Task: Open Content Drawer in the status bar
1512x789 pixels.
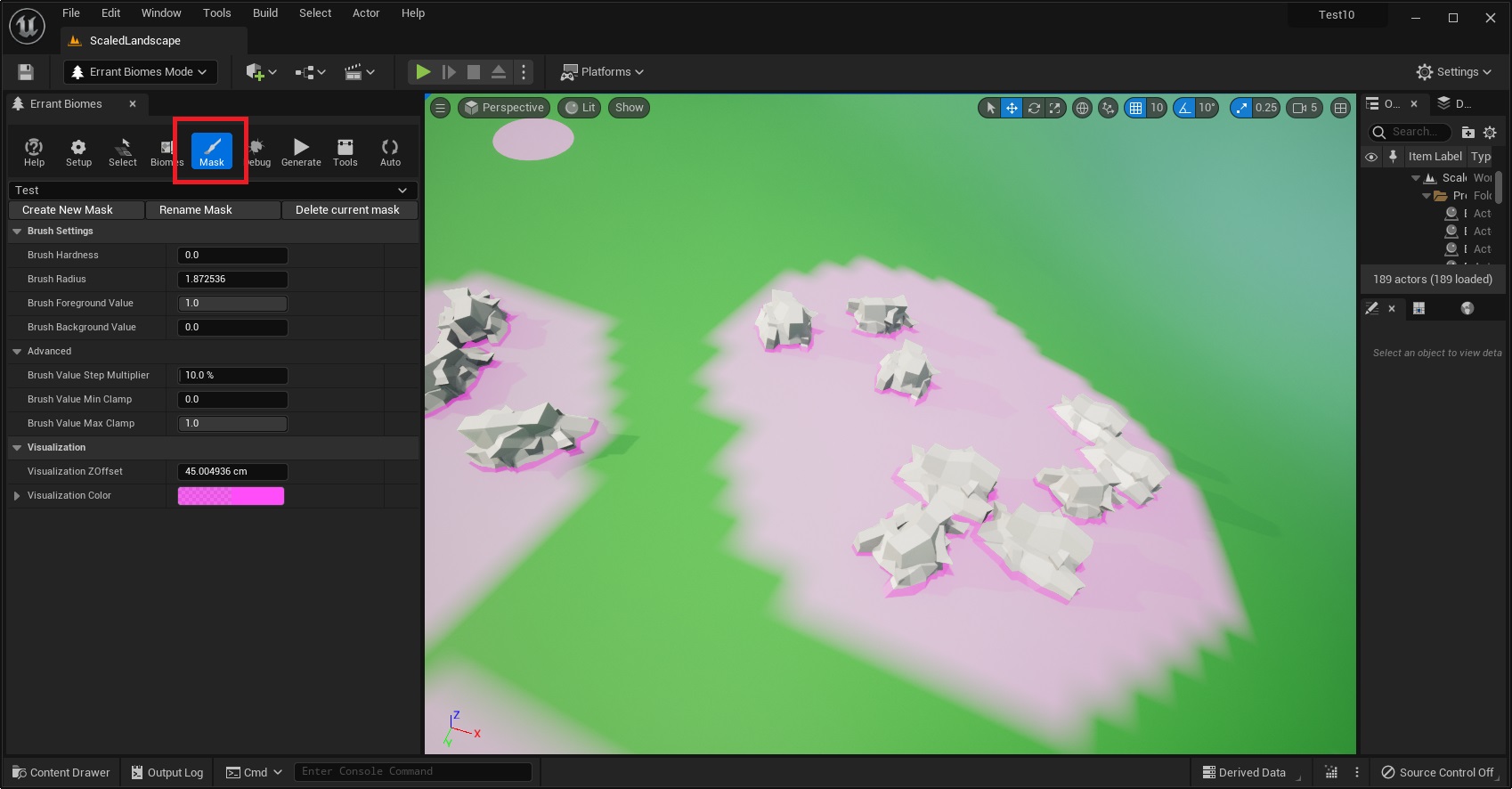Action: click(x=61, y=772)
